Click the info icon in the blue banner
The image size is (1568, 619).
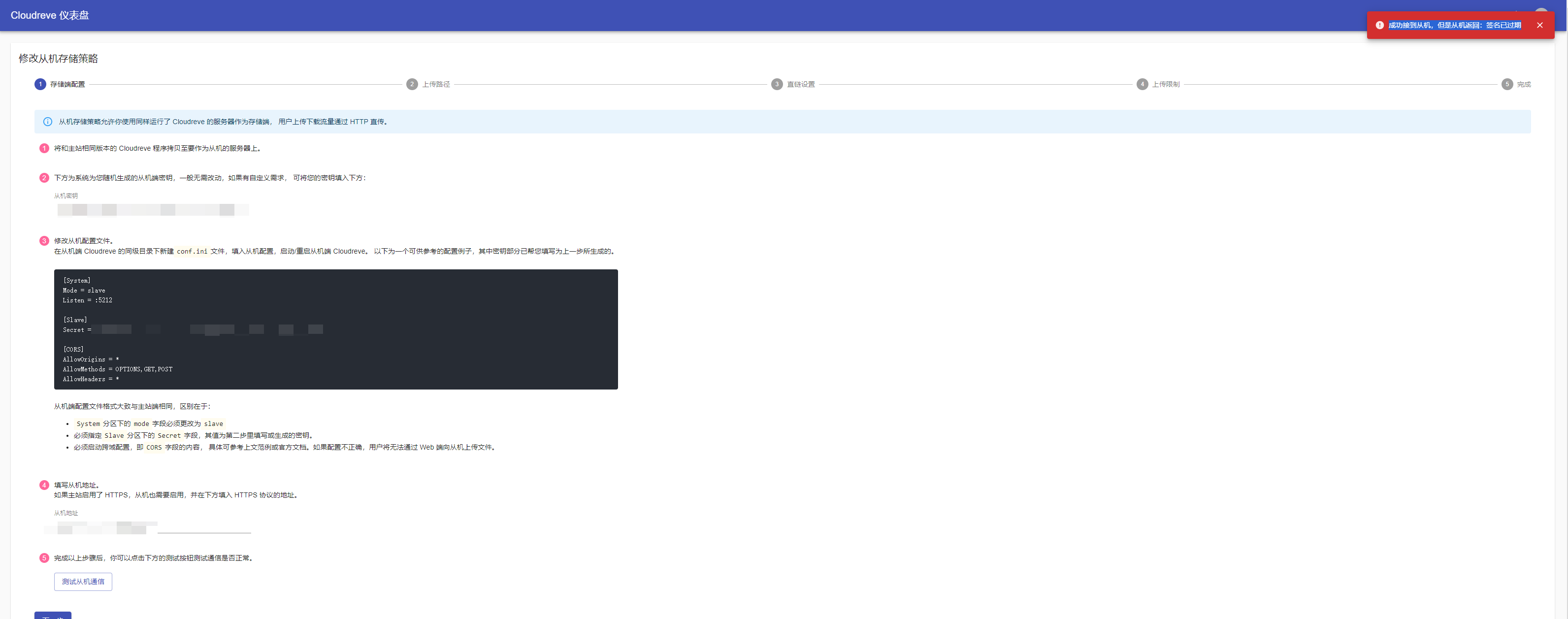48,122
